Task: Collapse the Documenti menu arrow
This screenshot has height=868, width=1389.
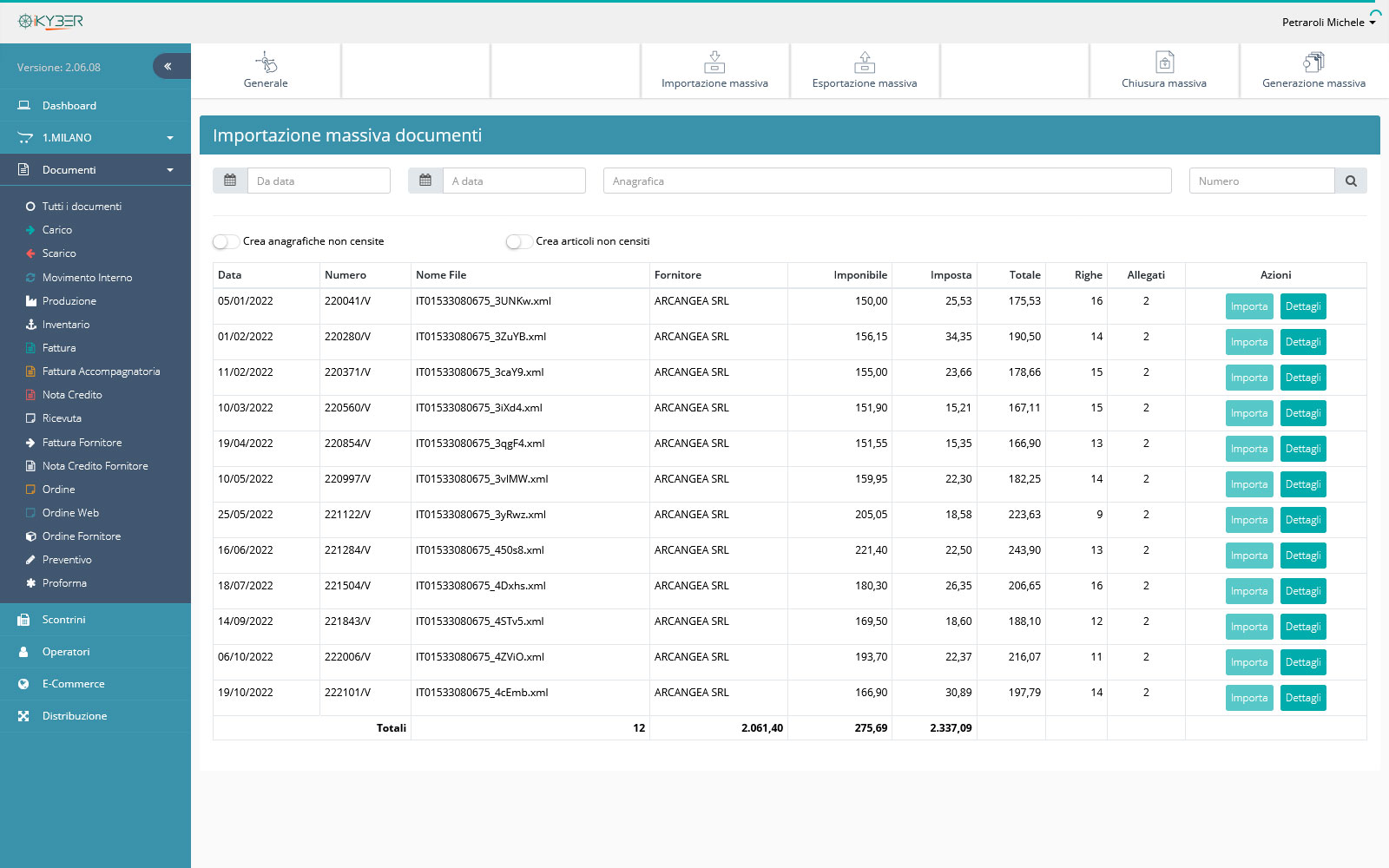Action: 170,170
